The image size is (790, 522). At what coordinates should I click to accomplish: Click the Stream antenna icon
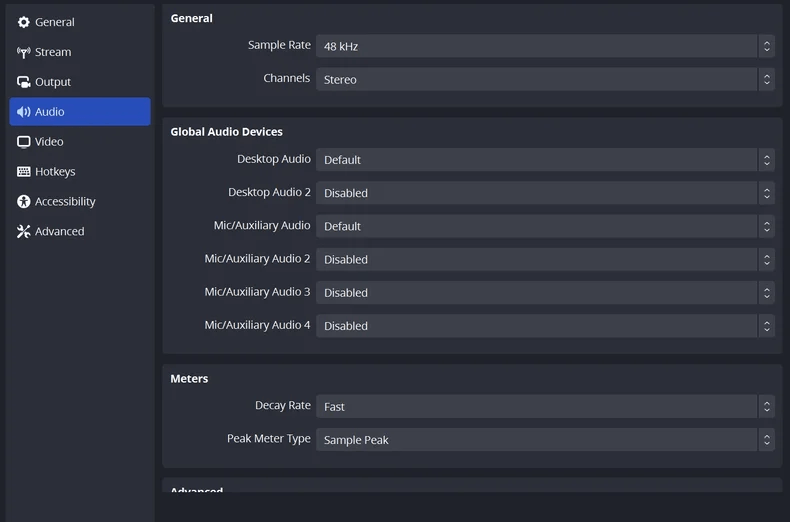click(x=23, y=52)
